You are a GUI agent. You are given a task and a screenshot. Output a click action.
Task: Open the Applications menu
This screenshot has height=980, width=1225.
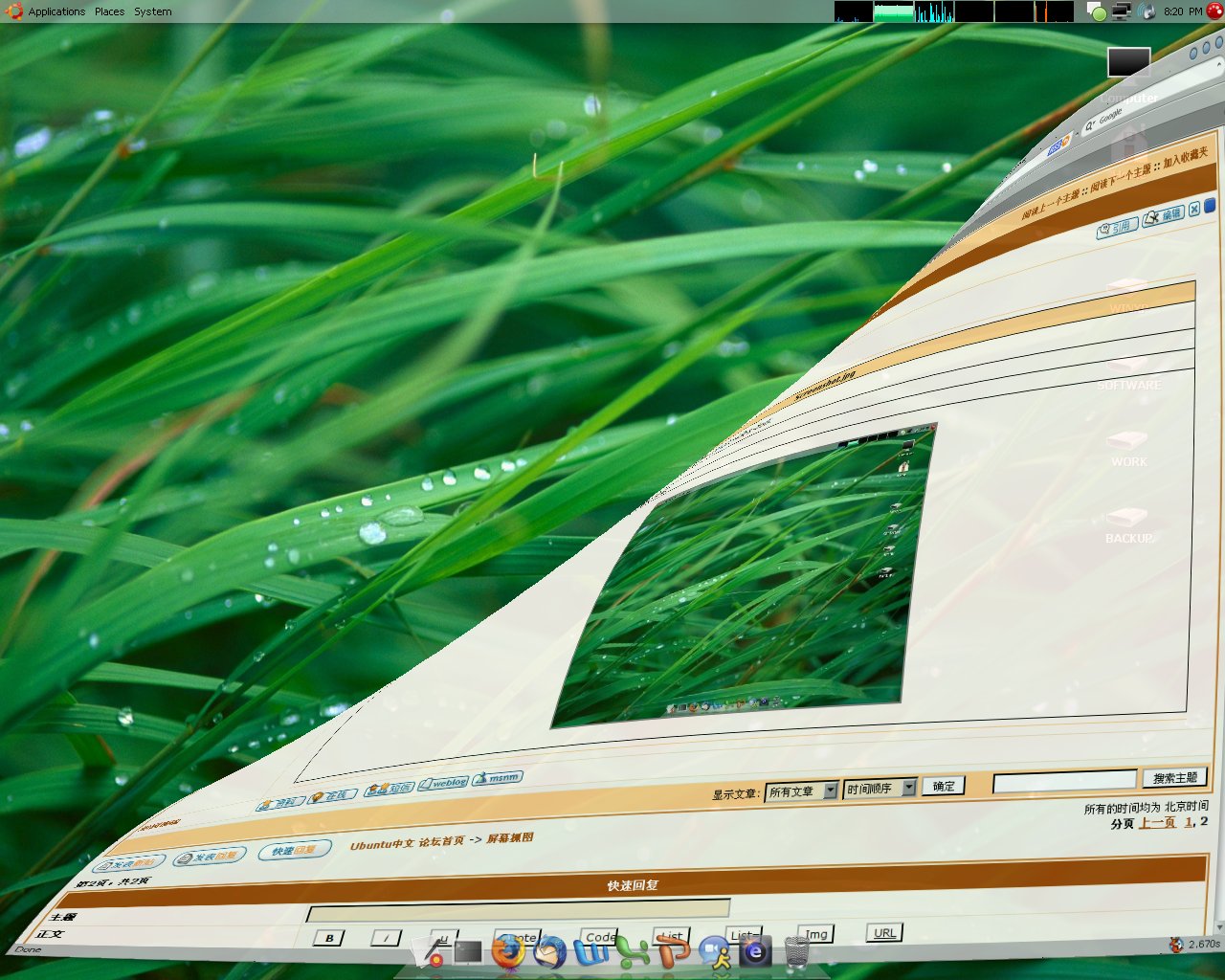pos(56,11)
